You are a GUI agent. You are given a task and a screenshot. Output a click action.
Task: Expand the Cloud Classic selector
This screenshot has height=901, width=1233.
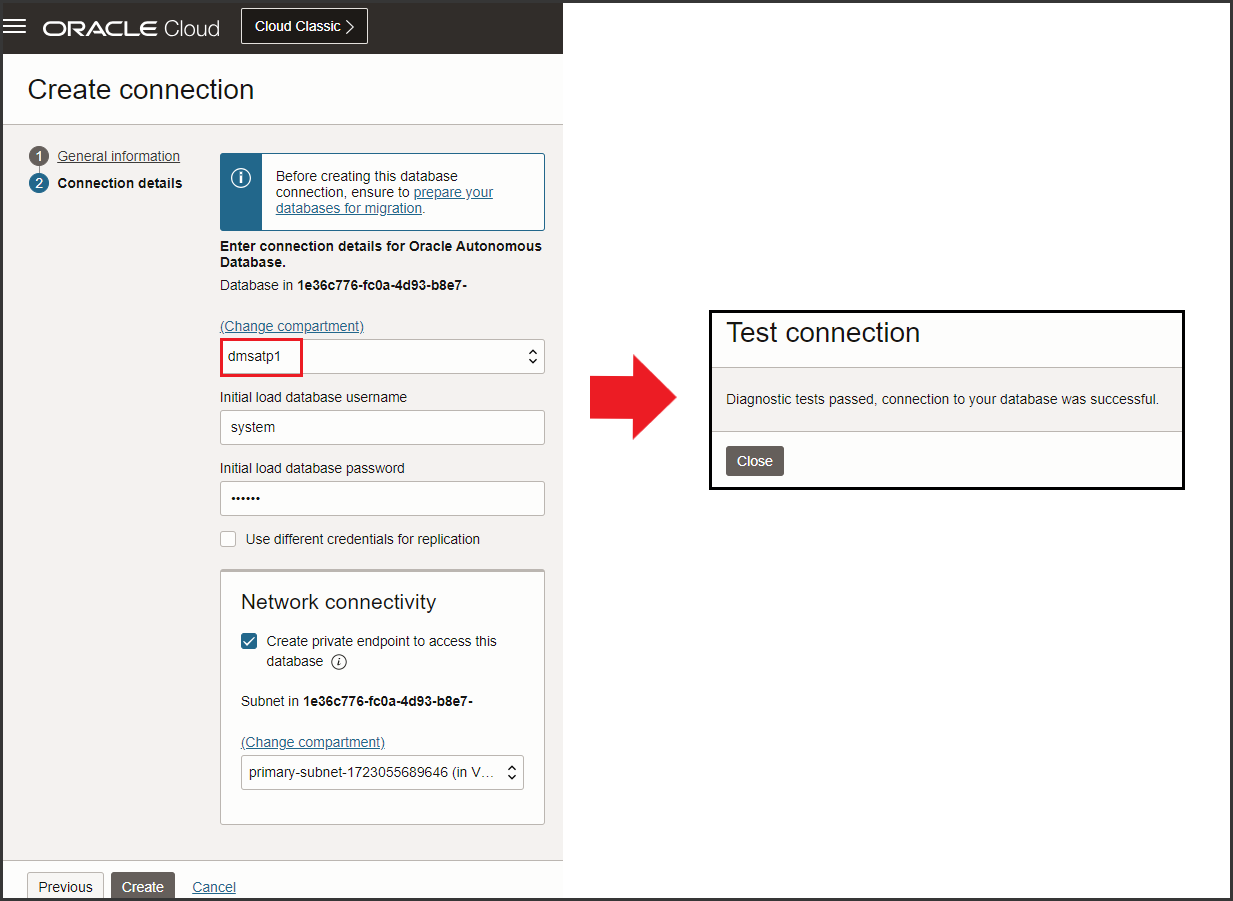point(304,25)
